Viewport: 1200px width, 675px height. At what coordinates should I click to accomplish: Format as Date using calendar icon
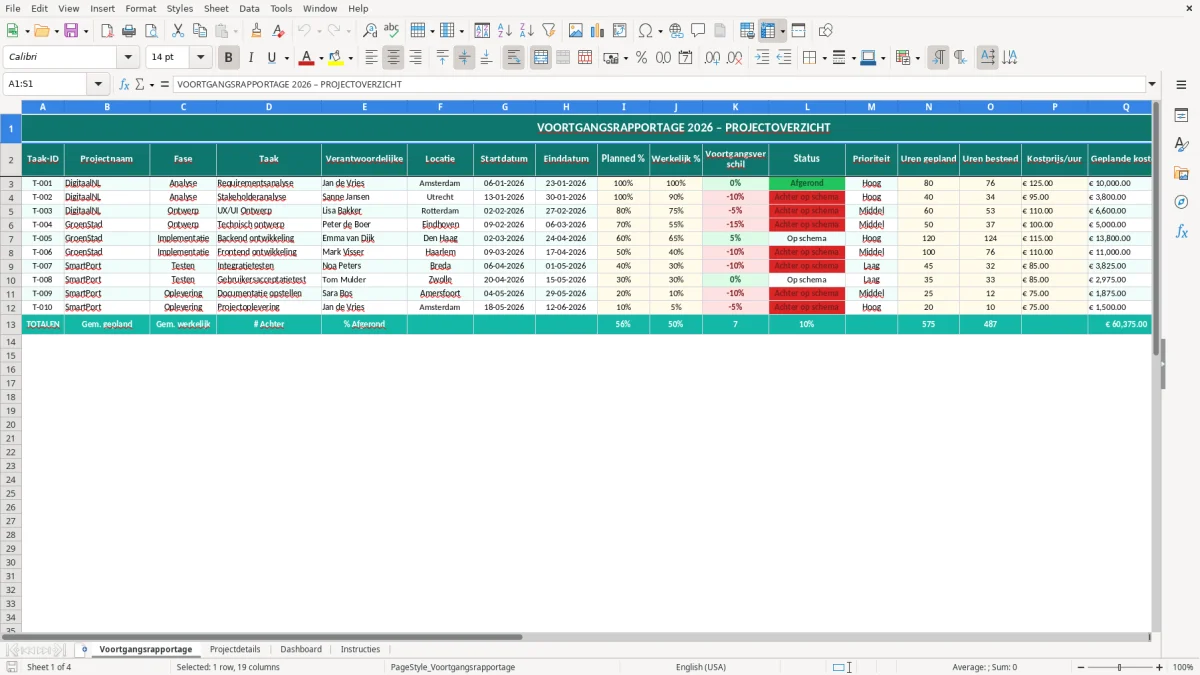coord(686,58)
